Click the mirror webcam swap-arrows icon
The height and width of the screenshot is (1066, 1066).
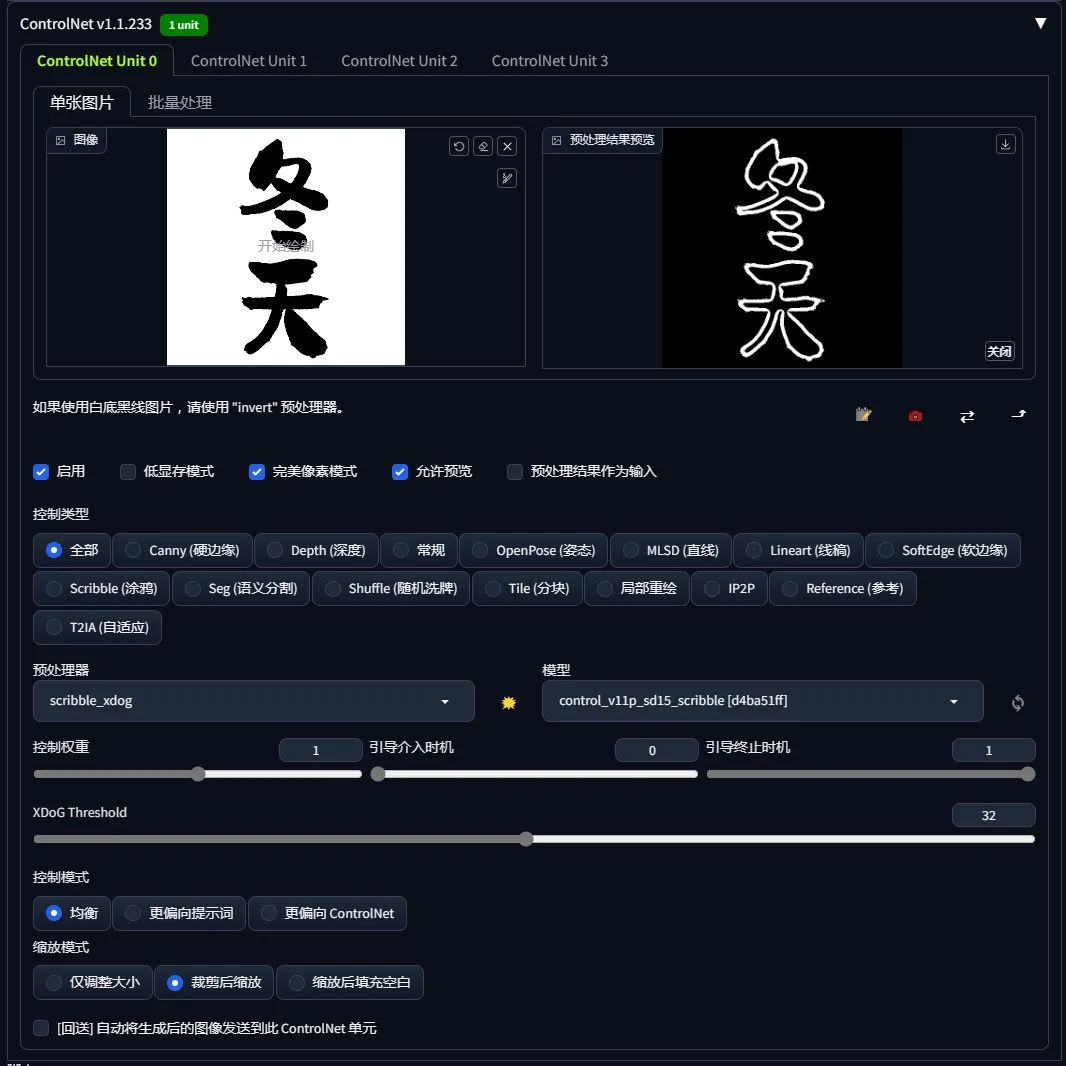point(967,416)
